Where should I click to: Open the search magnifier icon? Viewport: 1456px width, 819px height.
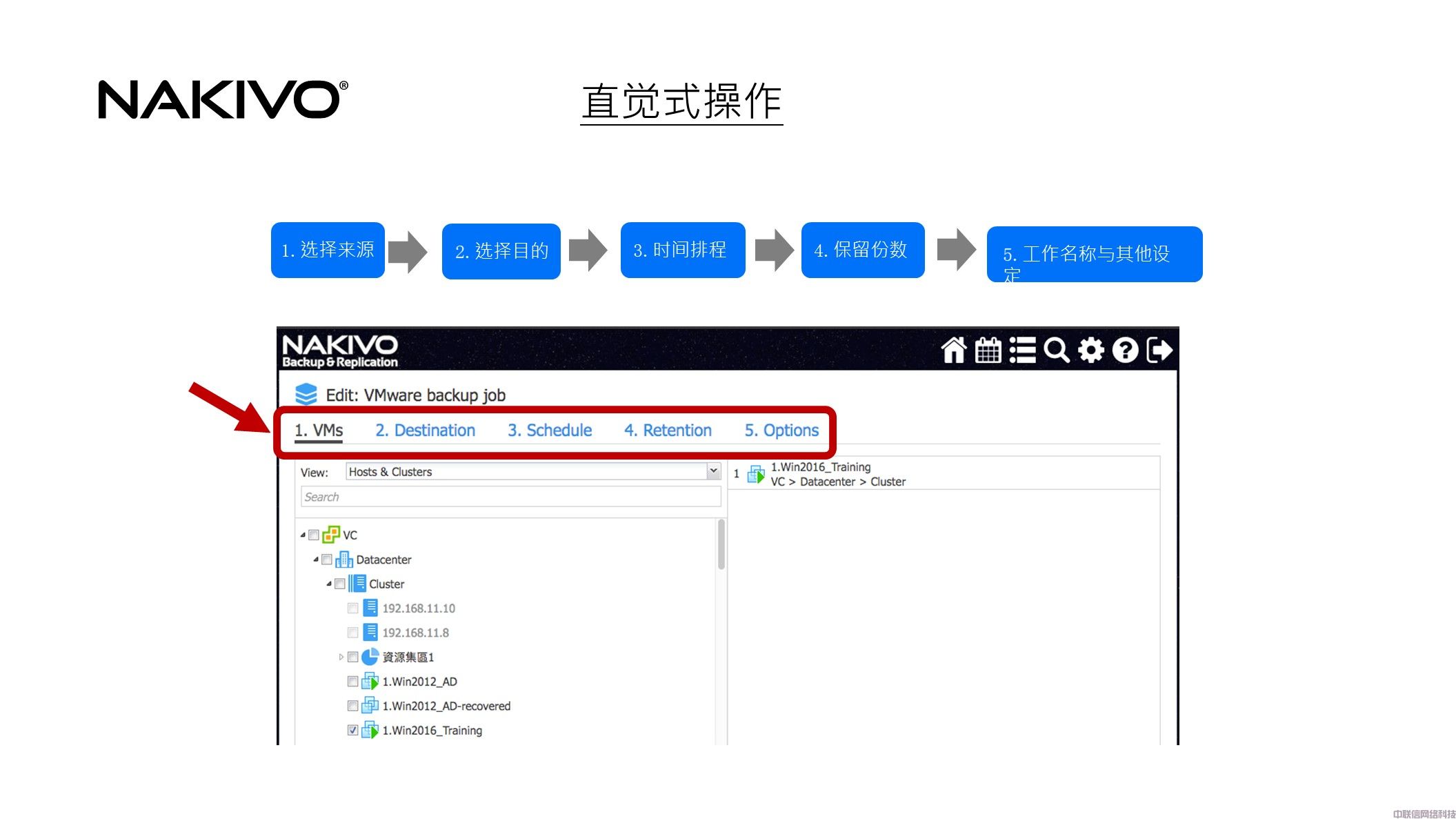click(1056, 350)
